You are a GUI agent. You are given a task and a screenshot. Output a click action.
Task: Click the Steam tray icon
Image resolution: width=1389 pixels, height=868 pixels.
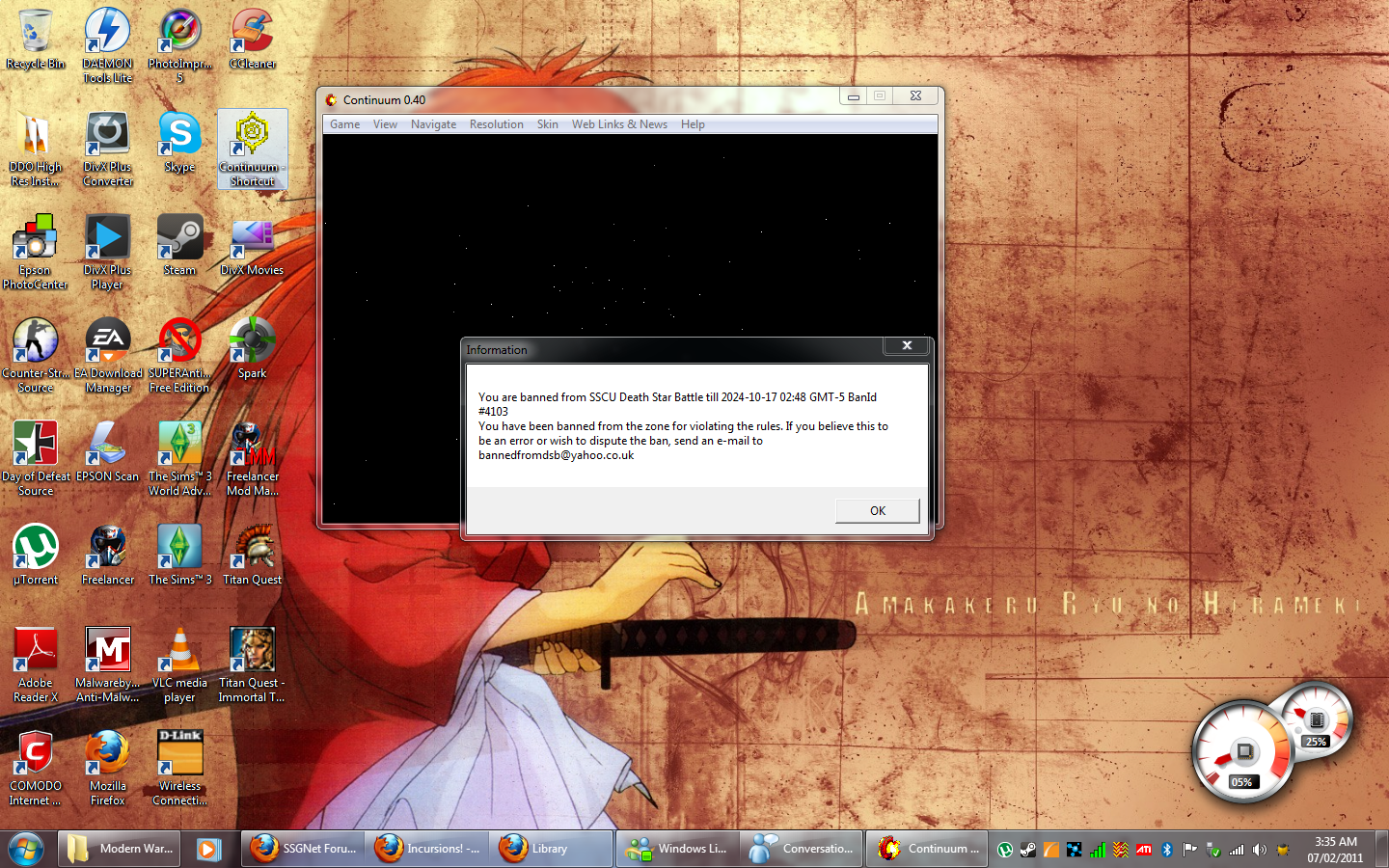(x=1028, y=850)
